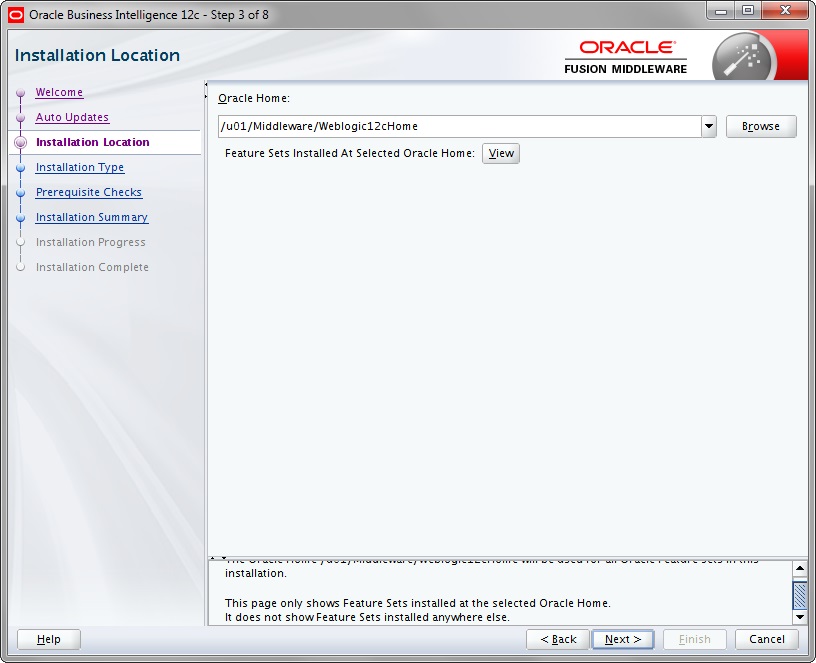The height and width of the screenshot is (663, 816).
Task: Close the installer window
Action: [785, 11]
